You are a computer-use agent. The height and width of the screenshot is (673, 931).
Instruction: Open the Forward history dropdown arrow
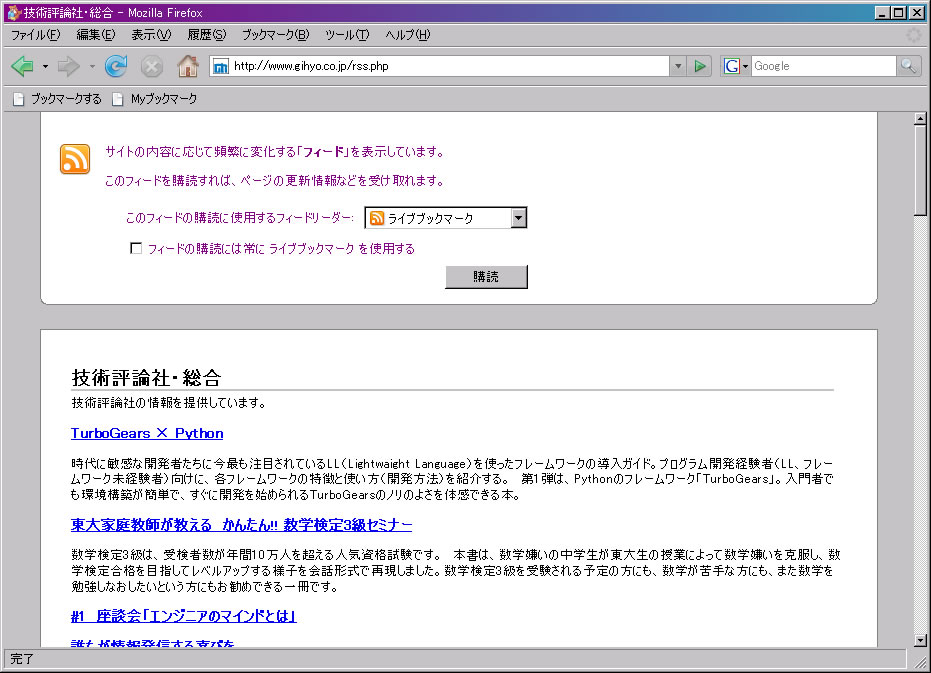pos(92,67)
